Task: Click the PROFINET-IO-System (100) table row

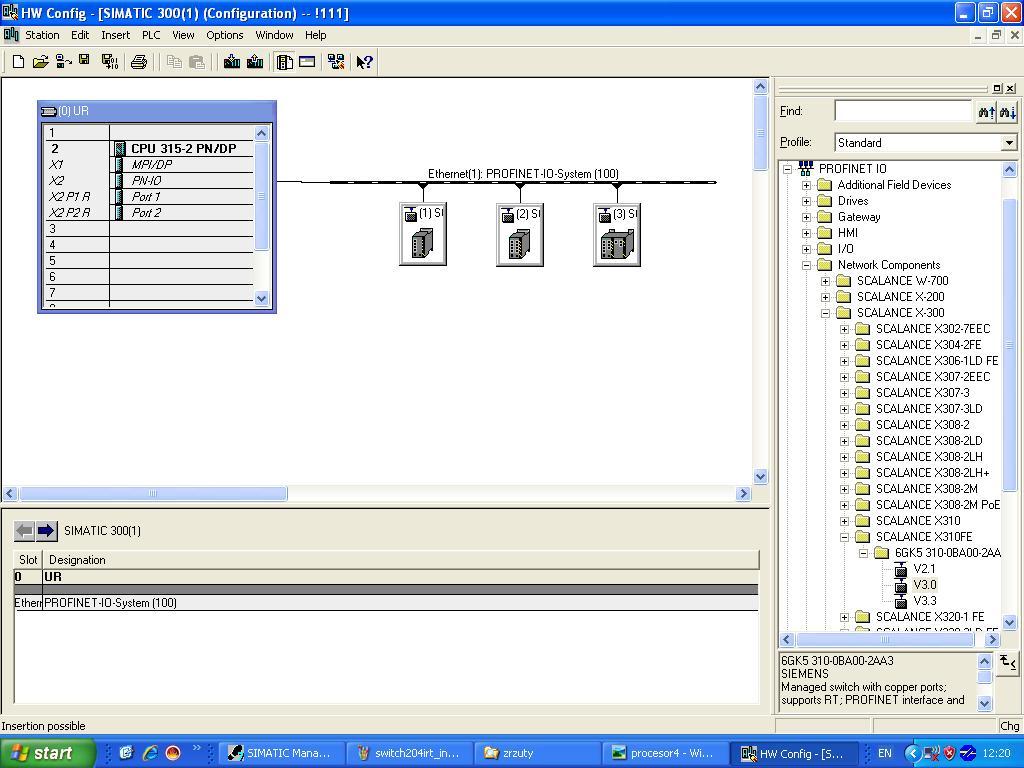Action: [387, 603]
